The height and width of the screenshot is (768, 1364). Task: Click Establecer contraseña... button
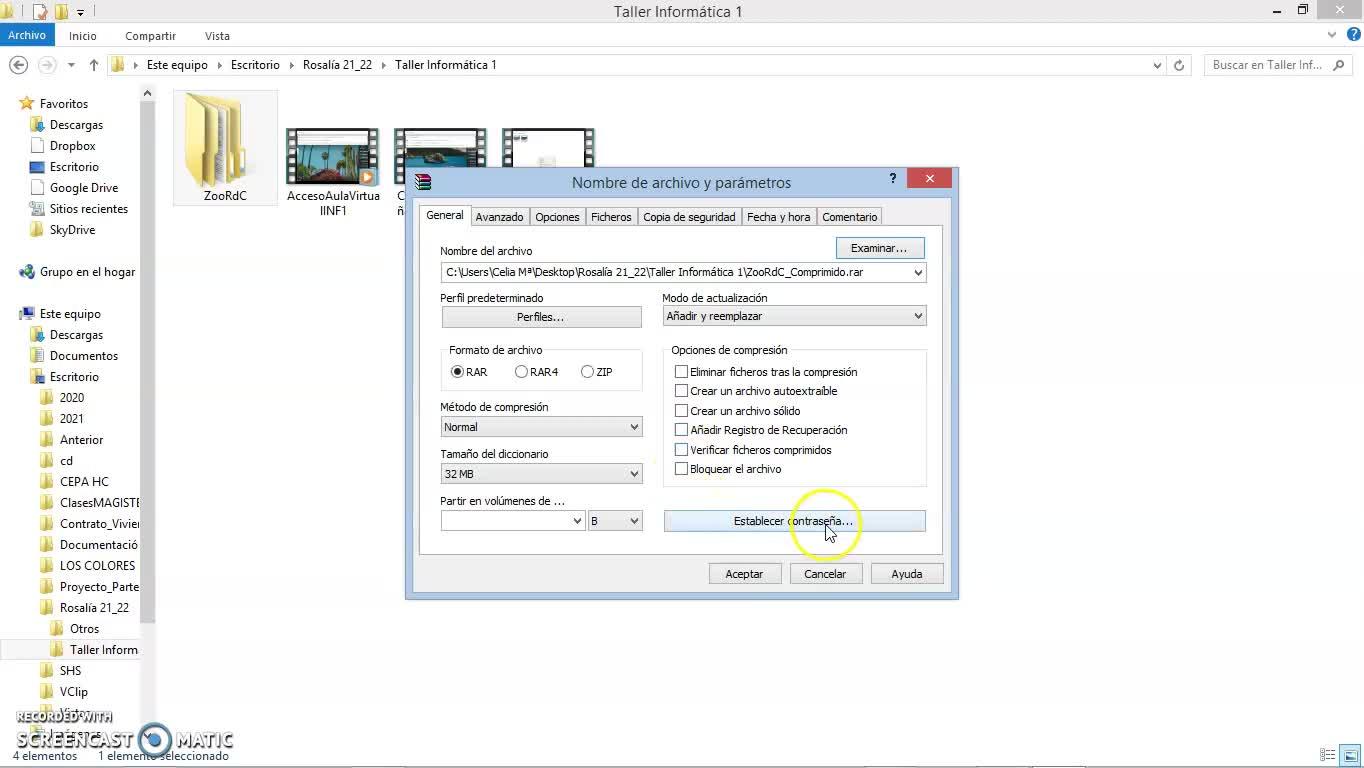(x=794, y=521)
